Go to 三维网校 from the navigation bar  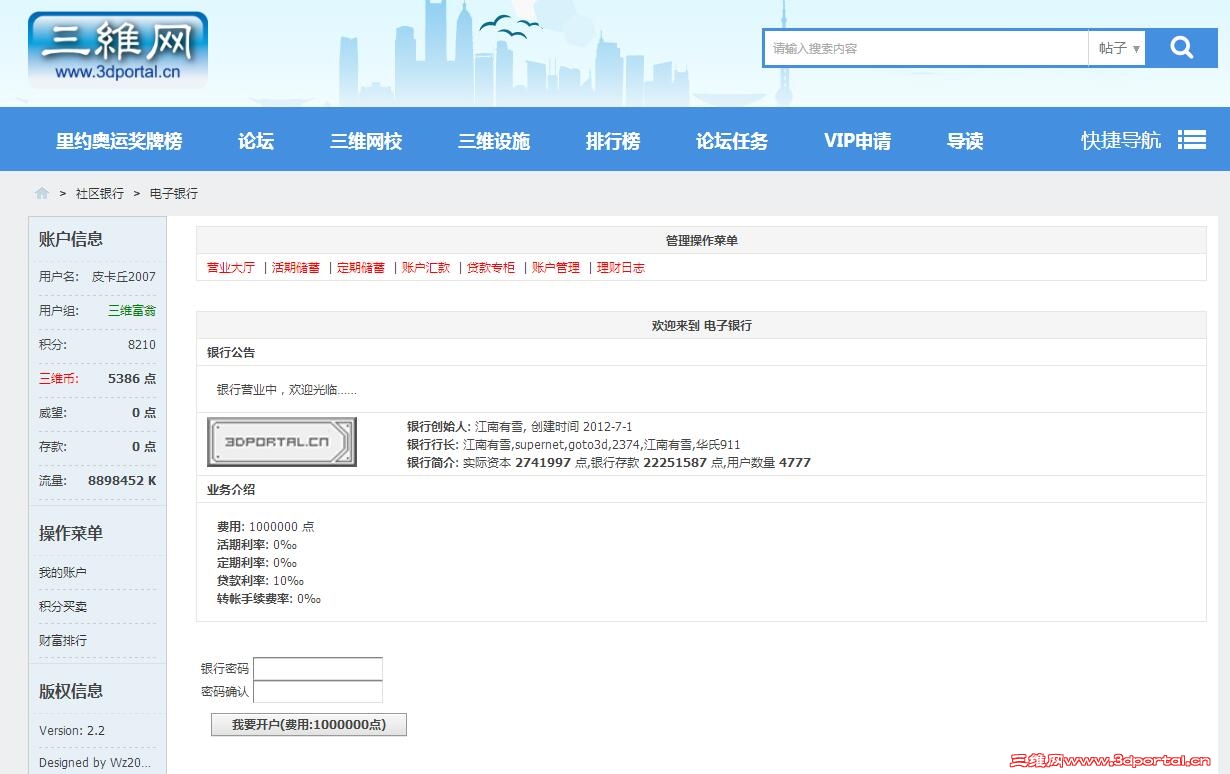pyautogui.click(x=365, y=141)
